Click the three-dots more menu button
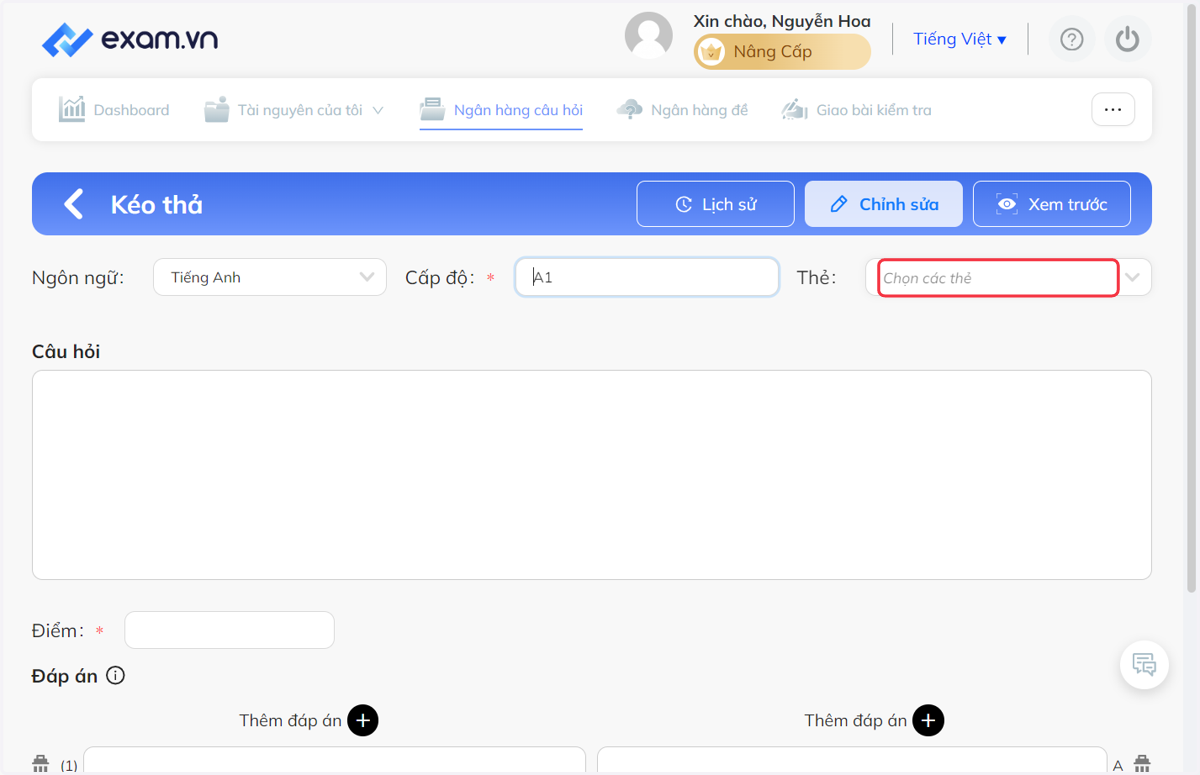 (x=1113, y=110)
